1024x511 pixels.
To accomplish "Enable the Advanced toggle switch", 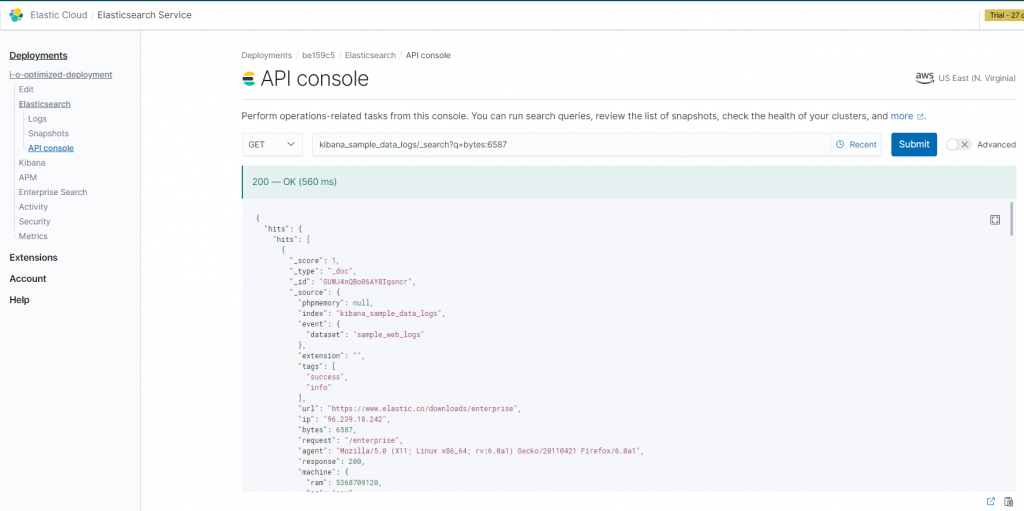I will pyautogui.click(x=958, y=145).
